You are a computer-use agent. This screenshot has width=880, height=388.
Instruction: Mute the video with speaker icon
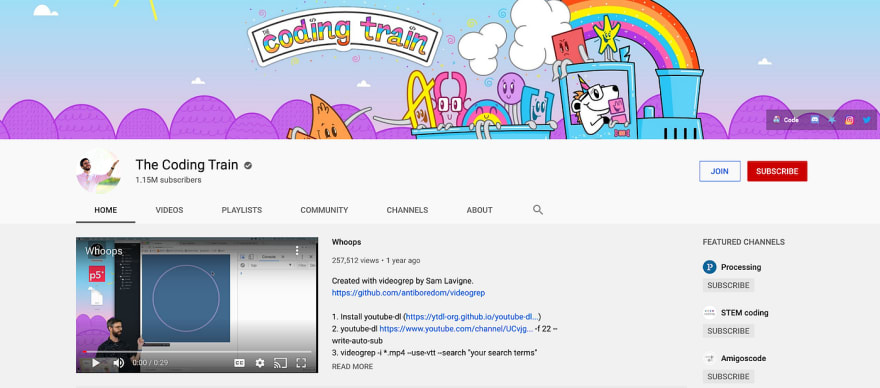coord(118,363)
